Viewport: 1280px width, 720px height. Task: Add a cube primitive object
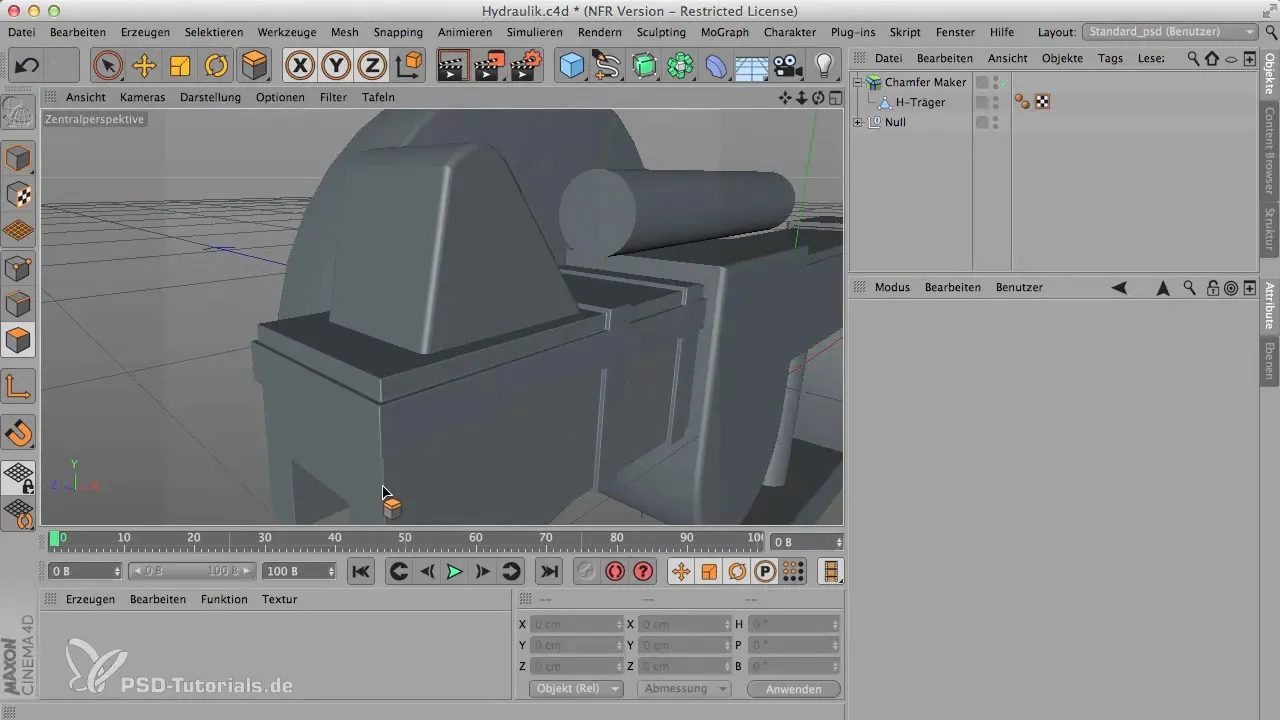pyautogui.click(x=572, y=66)
